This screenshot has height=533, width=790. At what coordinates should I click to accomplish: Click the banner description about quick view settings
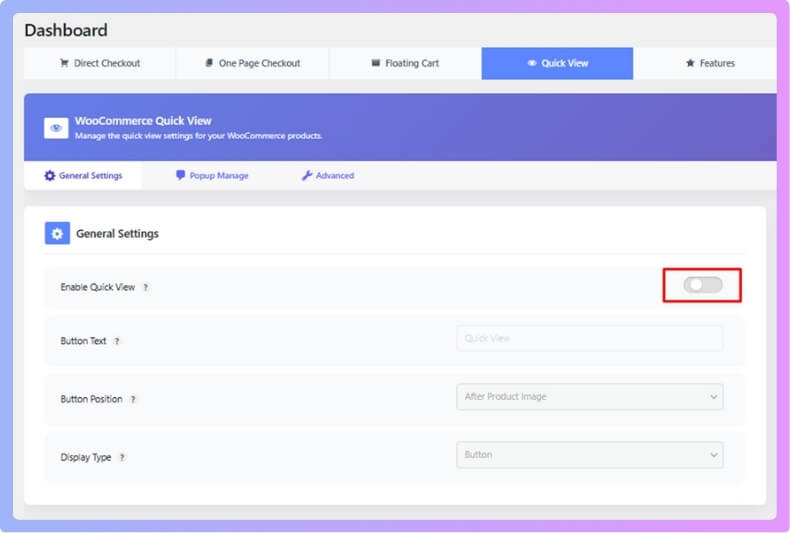point(199,136)
